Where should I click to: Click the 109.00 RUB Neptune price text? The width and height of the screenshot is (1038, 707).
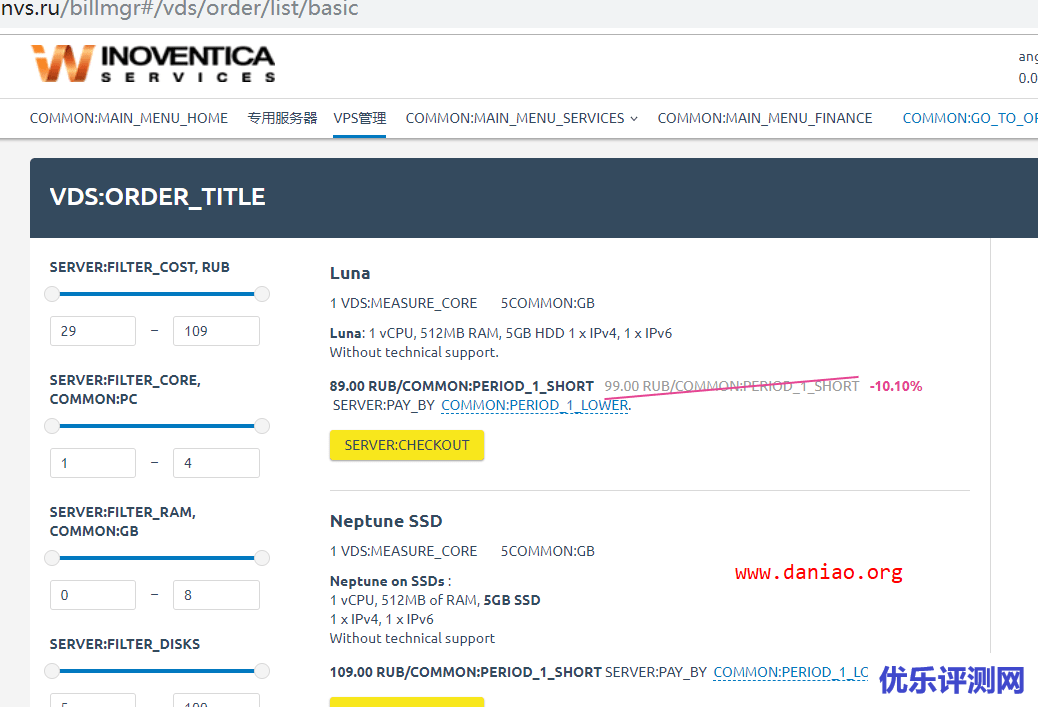pyautogui.click(x=465, y=672)
